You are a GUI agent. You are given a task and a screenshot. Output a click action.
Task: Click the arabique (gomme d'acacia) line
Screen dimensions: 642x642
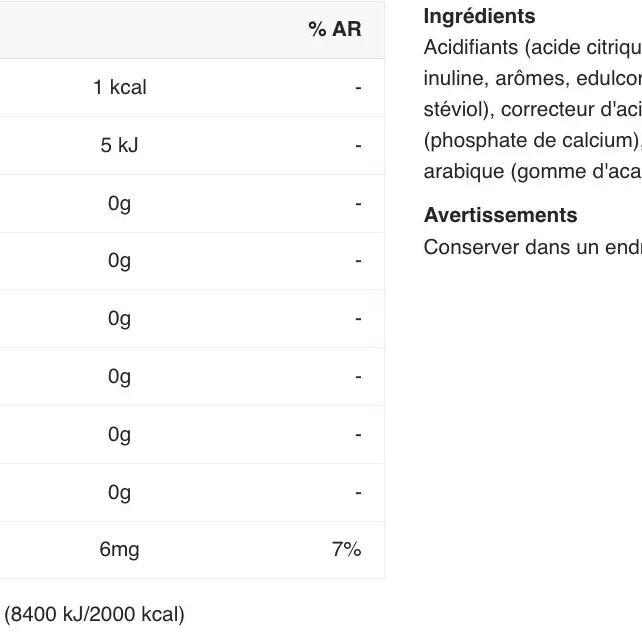pyautogui.click(x=532, y=171)
